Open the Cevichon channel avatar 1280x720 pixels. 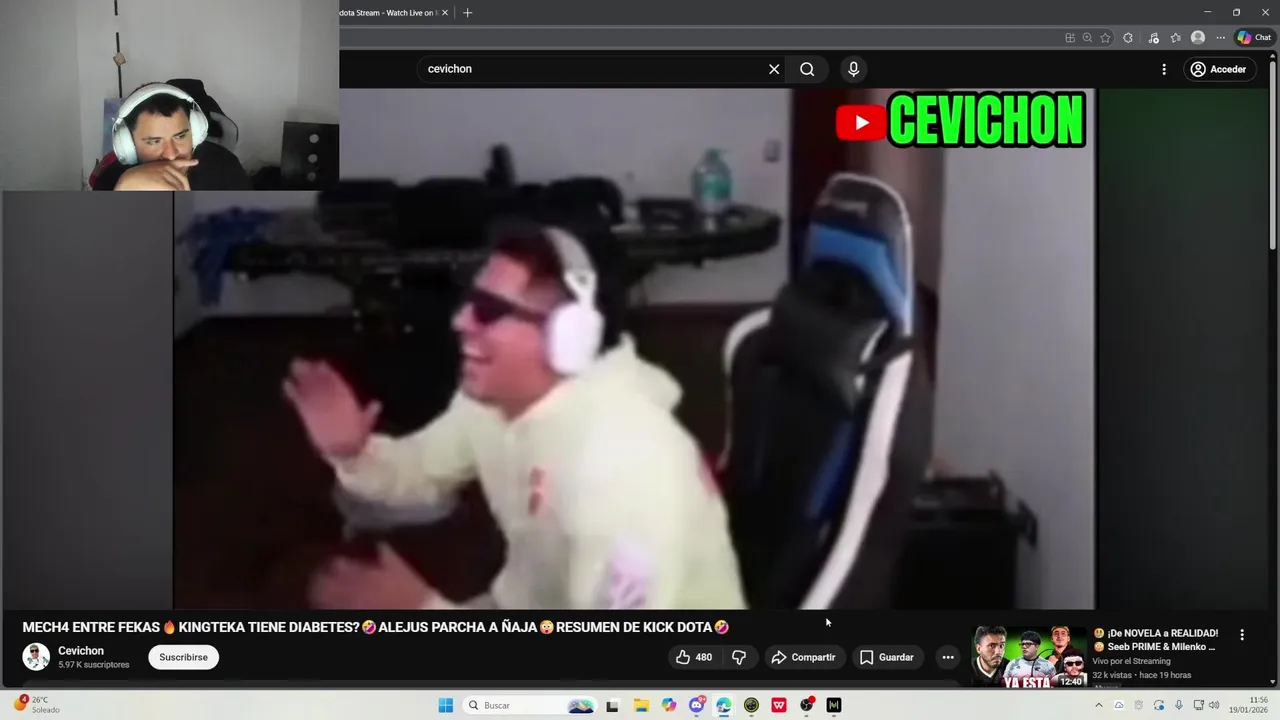click(36, 657)
